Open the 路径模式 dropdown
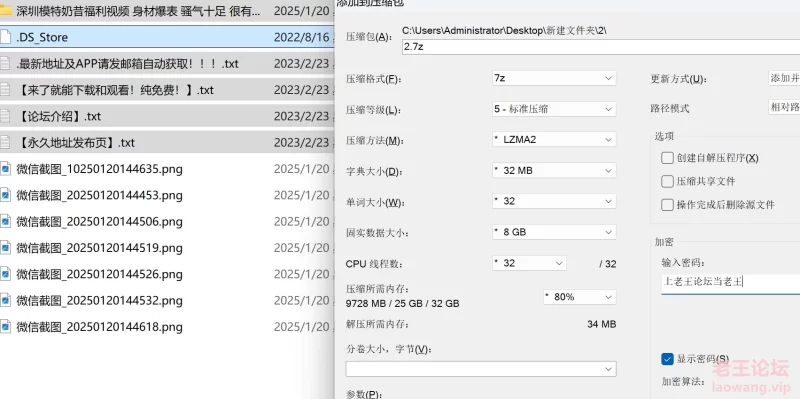The width and height of the screenshot is (800, 399). tap(784, 107)
